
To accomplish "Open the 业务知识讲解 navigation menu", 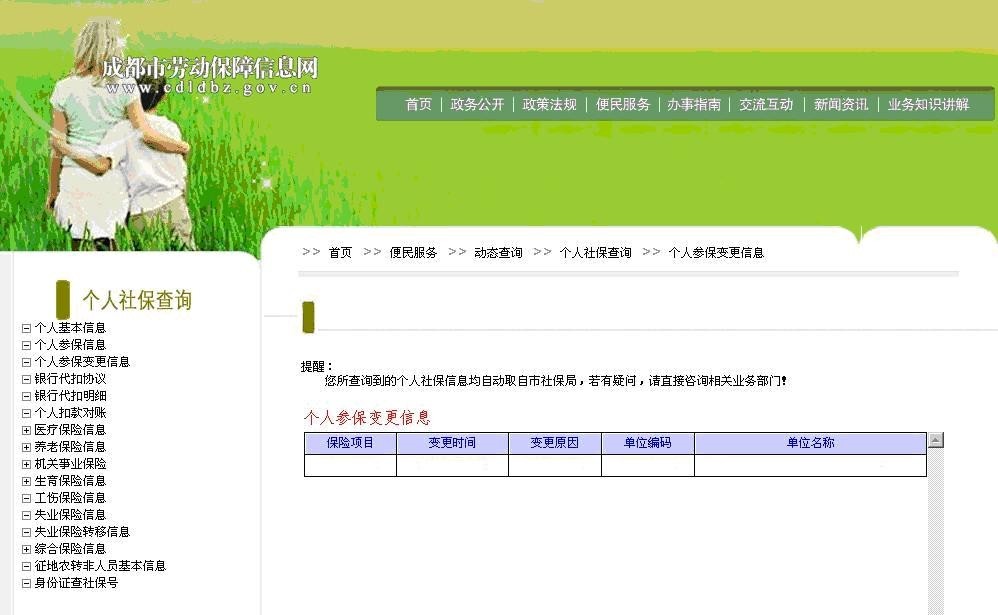I will [x=926, y=104].
